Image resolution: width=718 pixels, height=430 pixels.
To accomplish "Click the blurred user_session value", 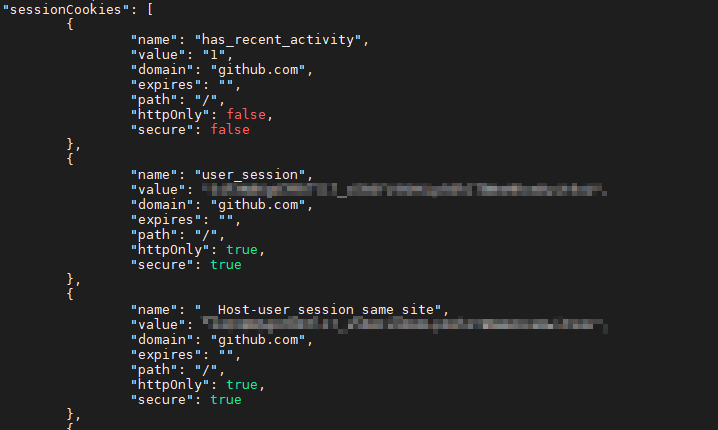I will [404, 190].
